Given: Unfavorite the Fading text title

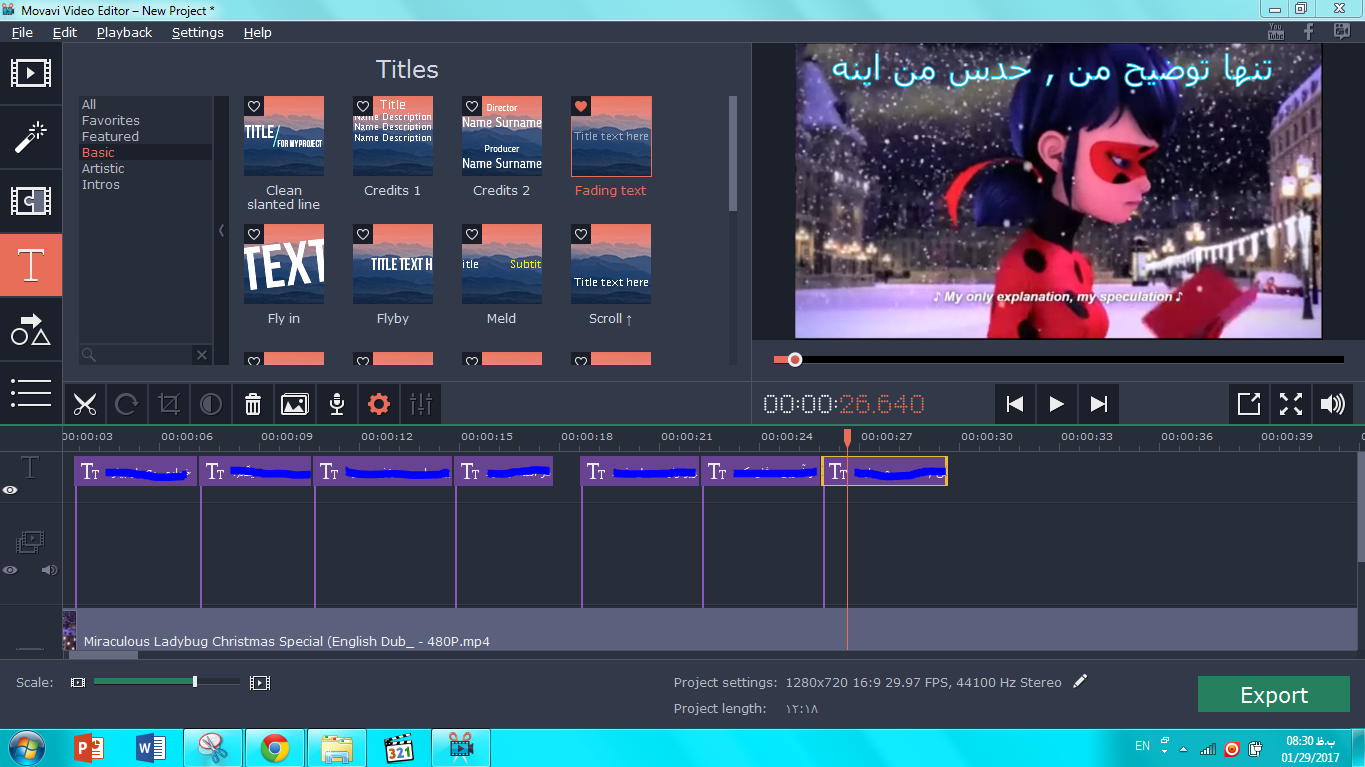Looking at the screenshot, I should [581, 106].
